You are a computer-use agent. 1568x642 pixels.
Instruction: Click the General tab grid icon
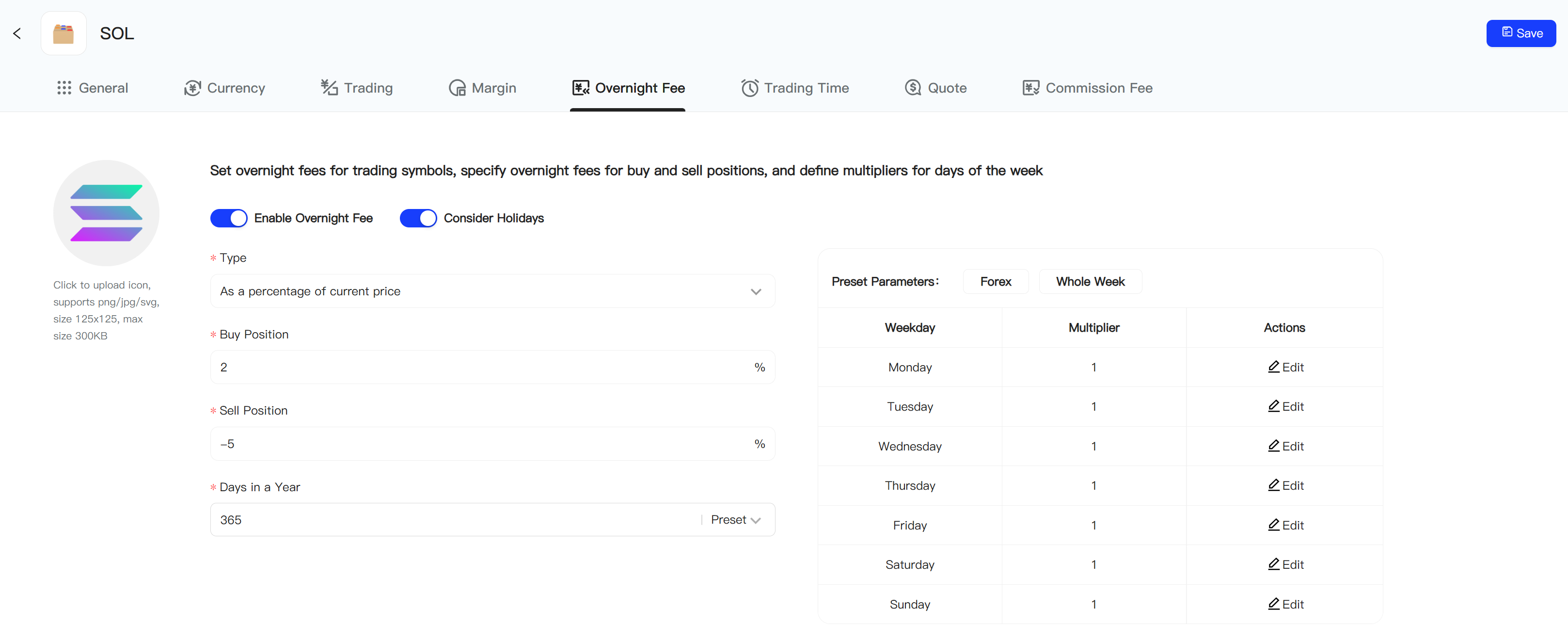pyautogui.click(x=64, y=88)
